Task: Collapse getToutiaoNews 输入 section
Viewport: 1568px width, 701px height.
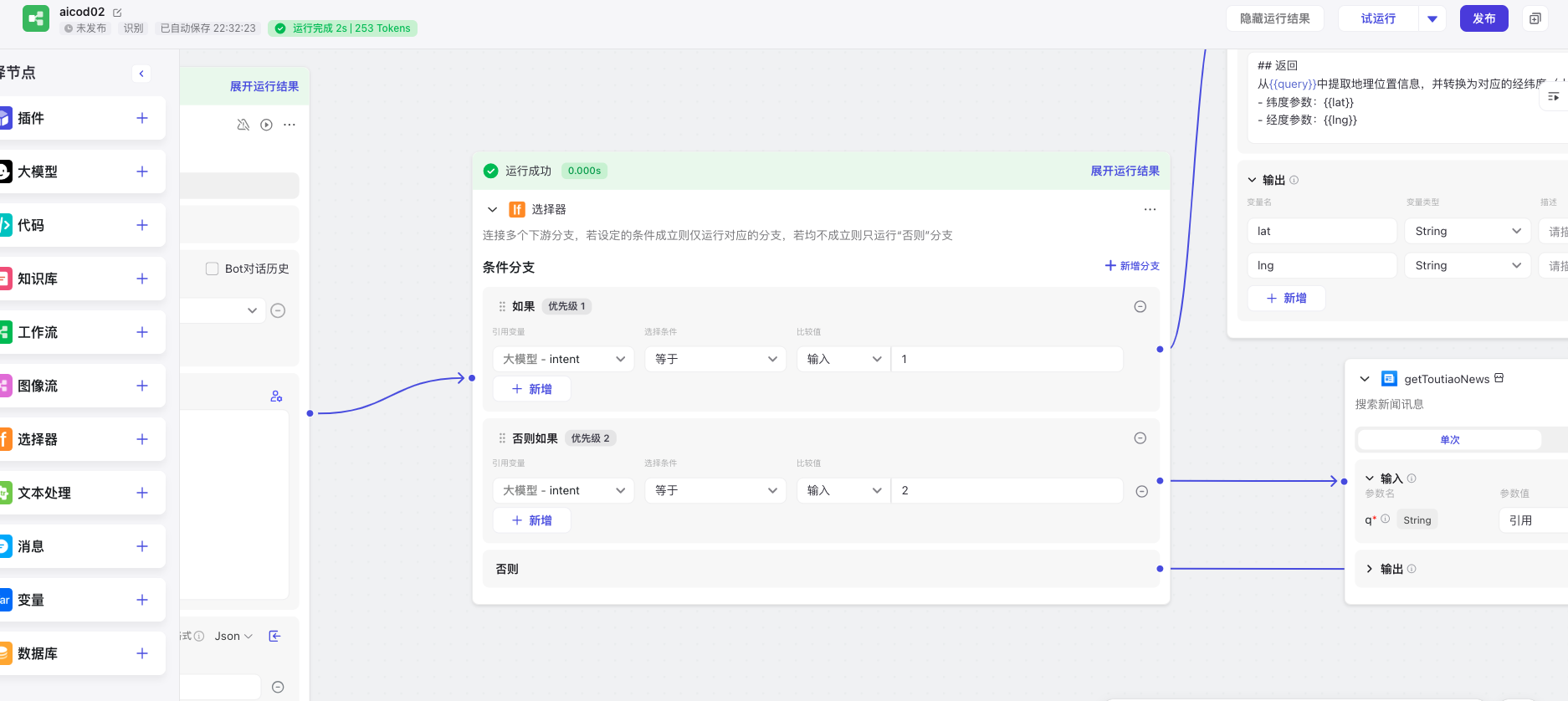Action: pyautogui.click(x=1370, y=478)
